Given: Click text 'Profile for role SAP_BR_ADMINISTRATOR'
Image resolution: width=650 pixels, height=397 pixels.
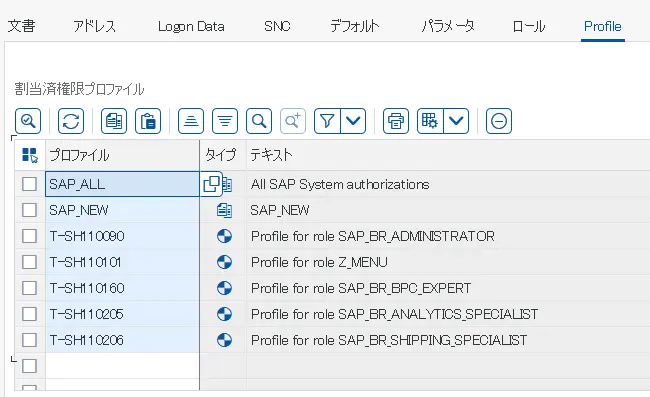Looking at the screenshot, I should tap(373, 236).
